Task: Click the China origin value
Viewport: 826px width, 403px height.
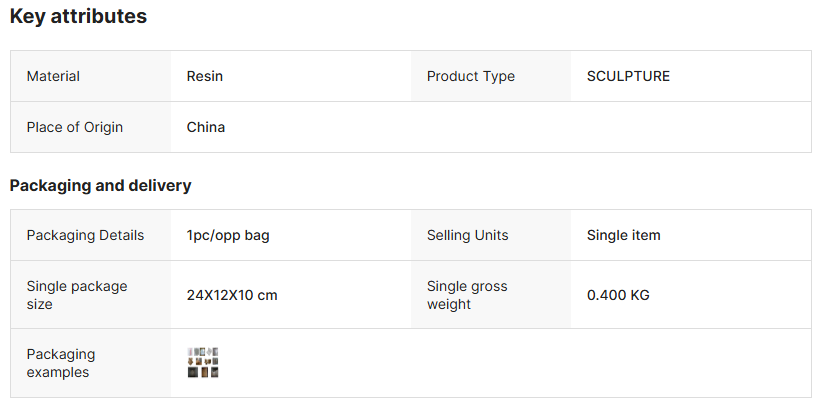Action: click(206, 127)
